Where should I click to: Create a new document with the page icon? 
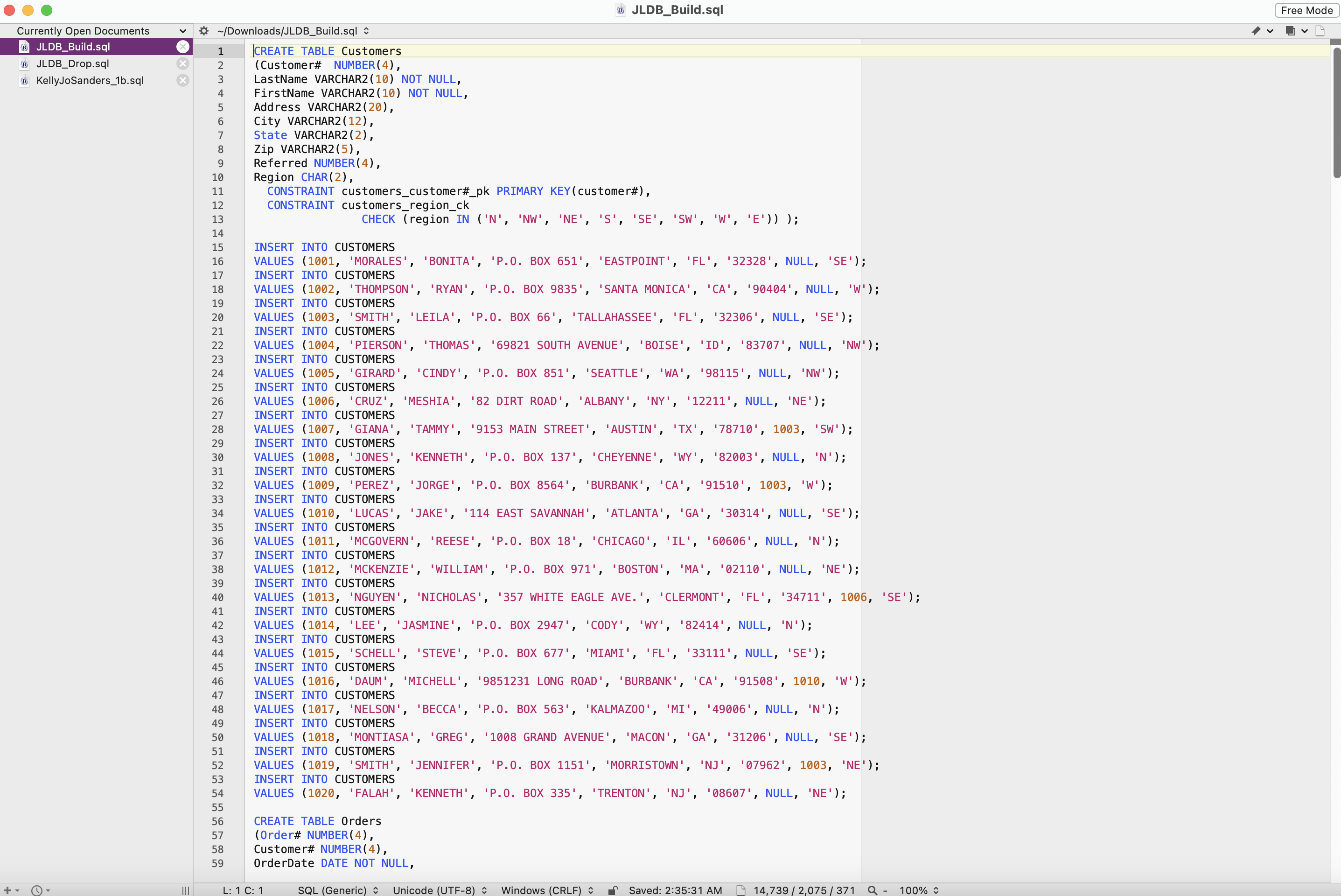tap(1320, 31)
